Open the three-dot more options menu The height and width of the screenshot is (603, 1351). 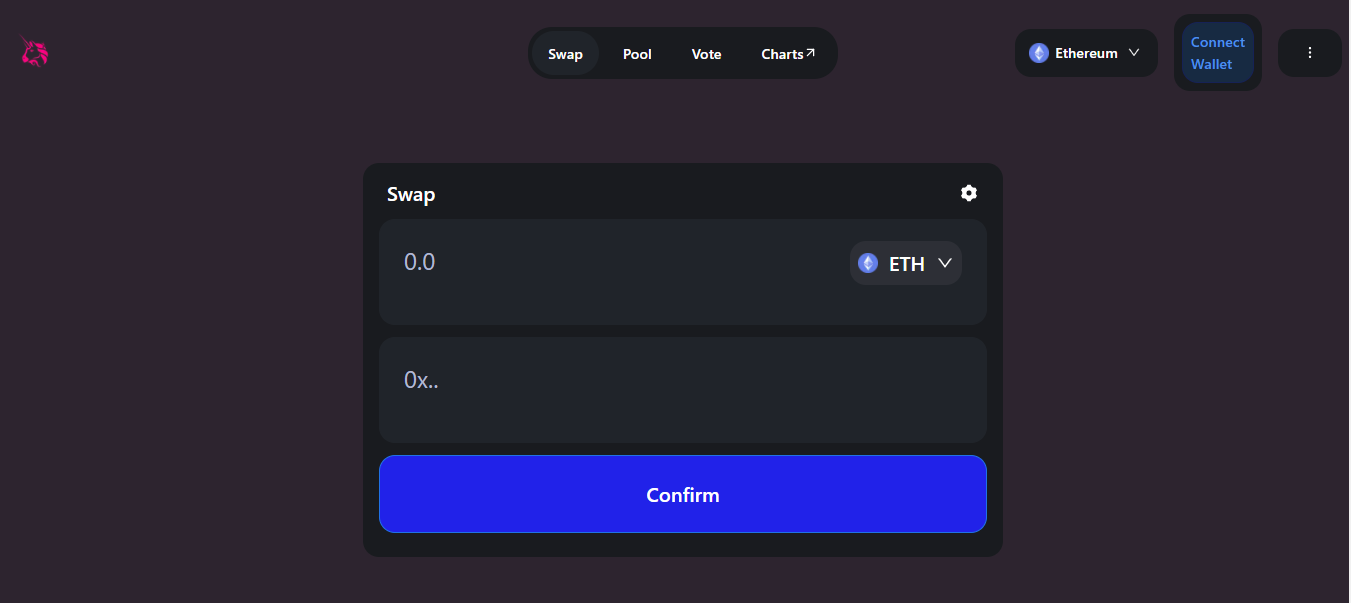[x=1310, y=53]
